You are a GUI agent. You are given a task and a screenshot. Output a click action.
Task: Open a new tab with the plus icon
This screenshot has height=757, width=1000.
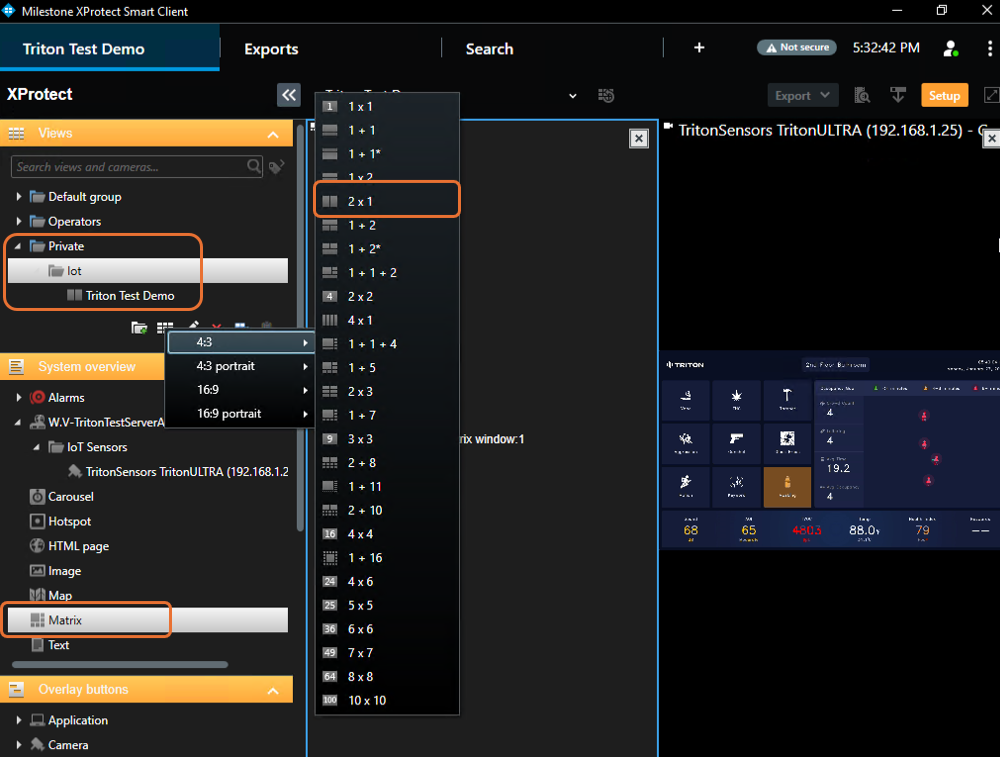tap(699, 48)
